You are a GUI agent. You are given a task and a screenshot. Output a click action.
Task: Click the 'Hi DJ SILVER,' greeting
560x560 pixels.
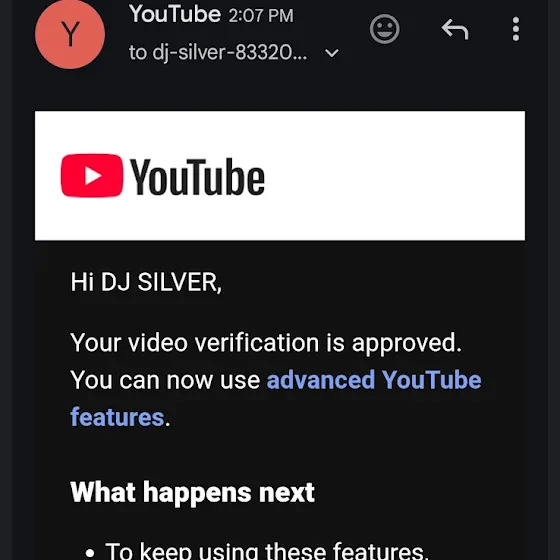[x=146, y=282]
